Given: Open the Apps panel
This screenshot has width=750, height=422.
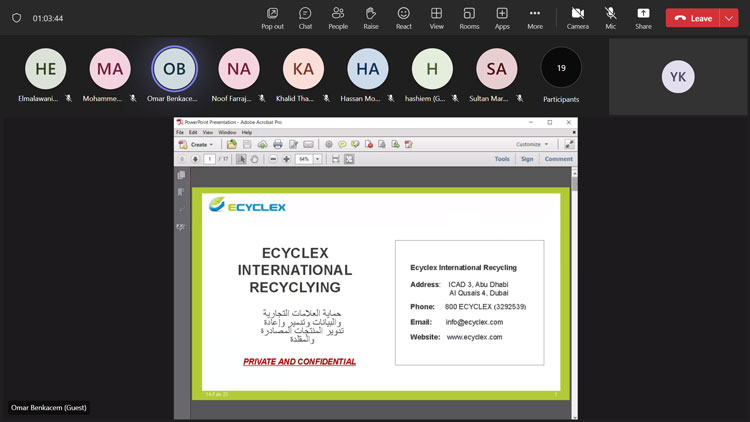Looking at the screenshot, I should pyautogui.click(x=502, y=17).
